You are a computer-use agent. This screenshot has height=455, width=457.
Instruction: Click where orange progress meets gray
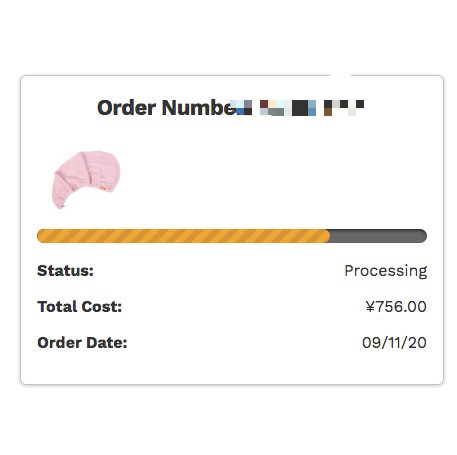pos(330,236)
